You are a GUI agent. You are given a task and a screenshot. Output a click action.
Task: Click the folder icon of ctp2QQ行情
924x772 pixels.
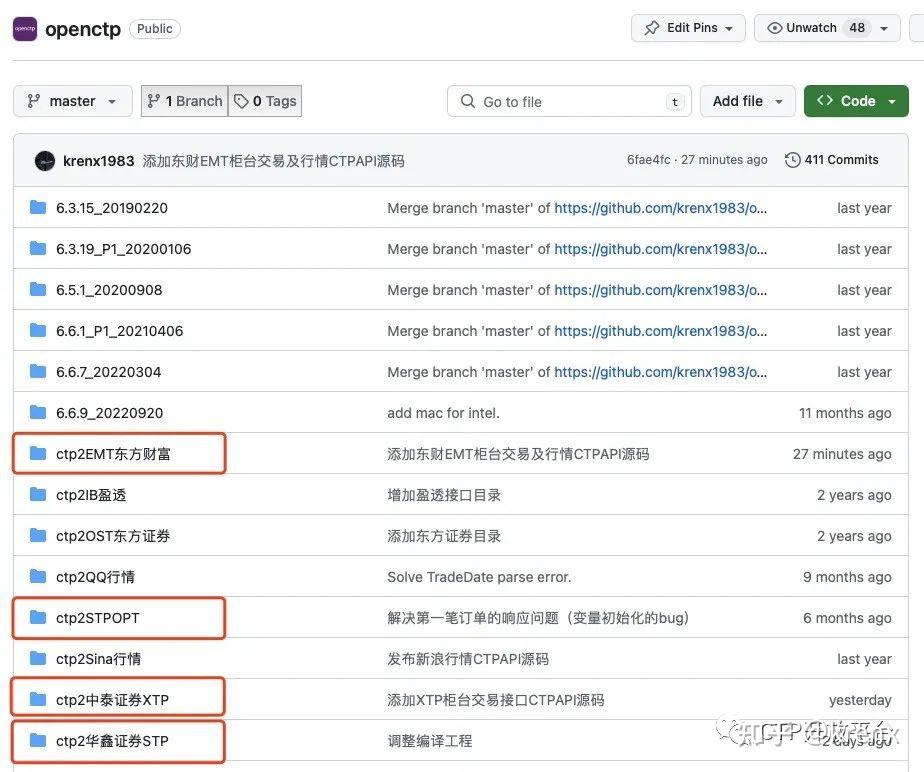point(38,576)
